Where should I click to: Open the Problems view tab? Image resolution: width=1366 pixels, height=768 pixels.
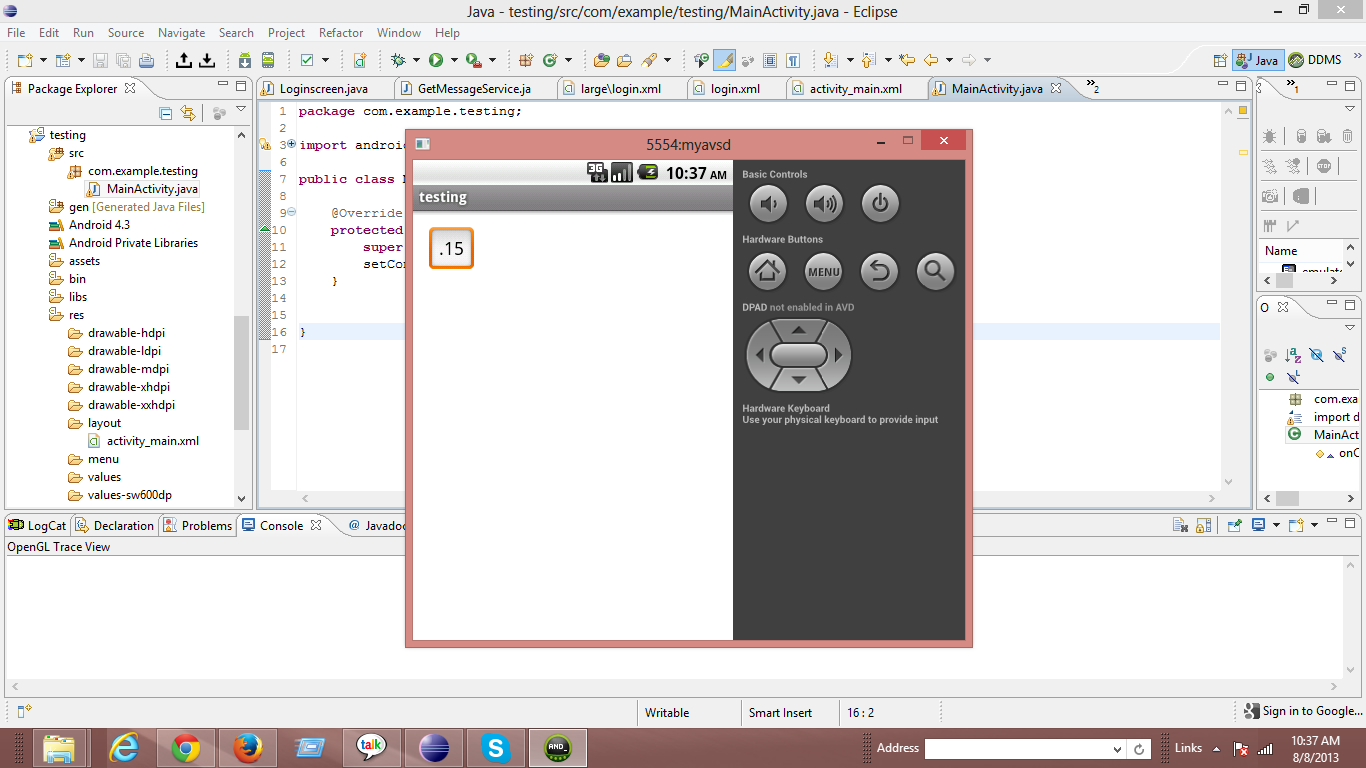tap(197, 525)
